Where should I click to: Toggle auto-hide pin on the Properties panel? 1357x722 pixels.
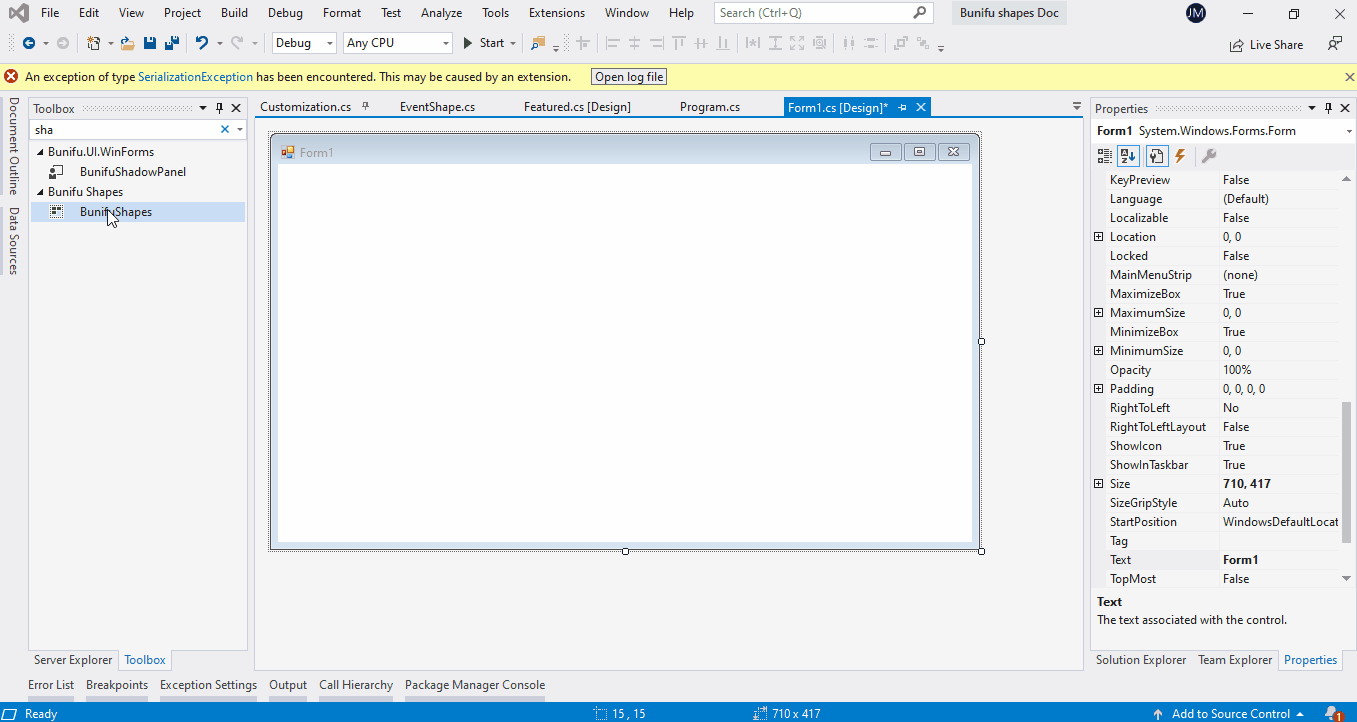1329,108
